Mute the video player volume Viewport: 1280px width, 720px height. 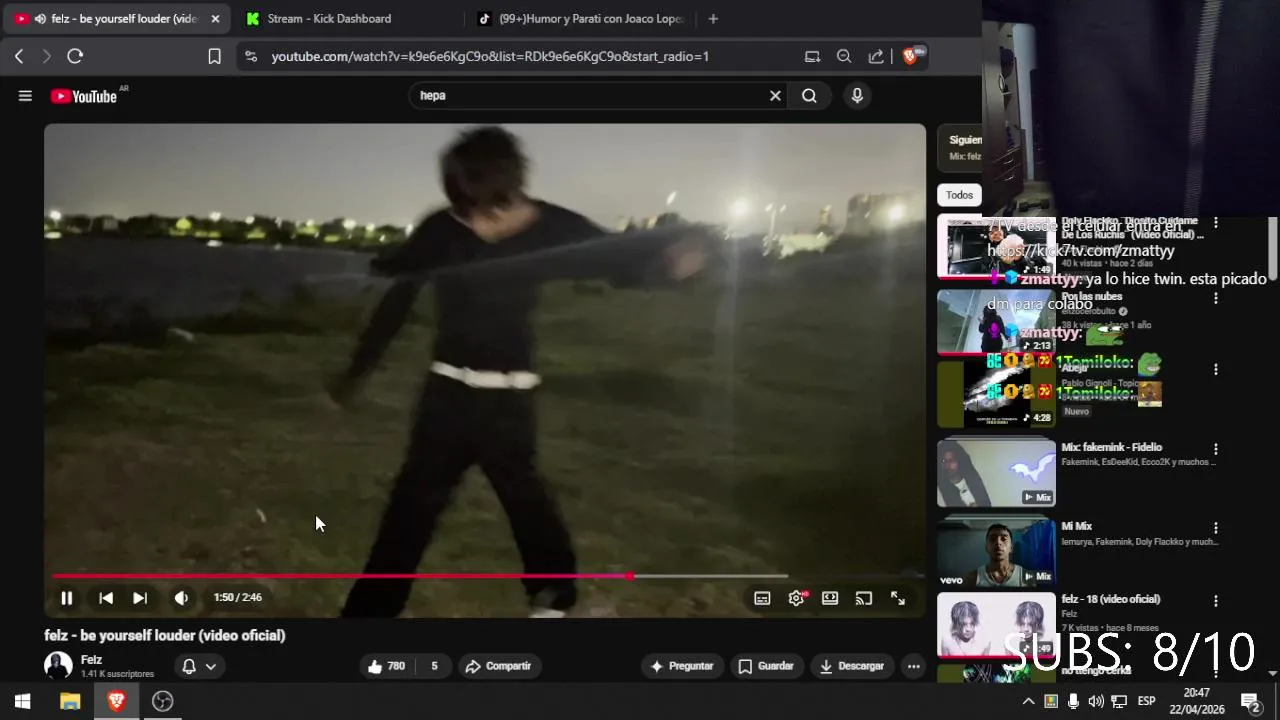[x=181, y=598]
